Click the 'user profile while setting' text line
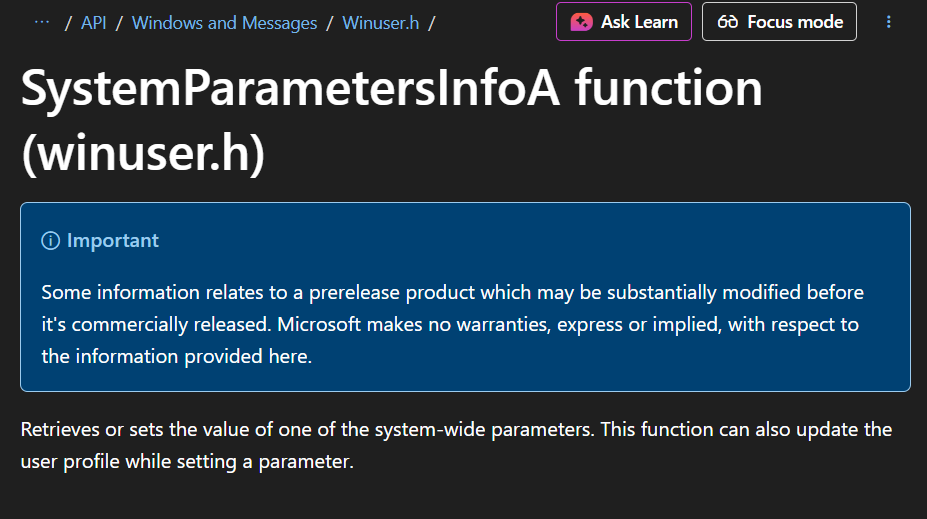The image size is (927, 519). (187, 463)
